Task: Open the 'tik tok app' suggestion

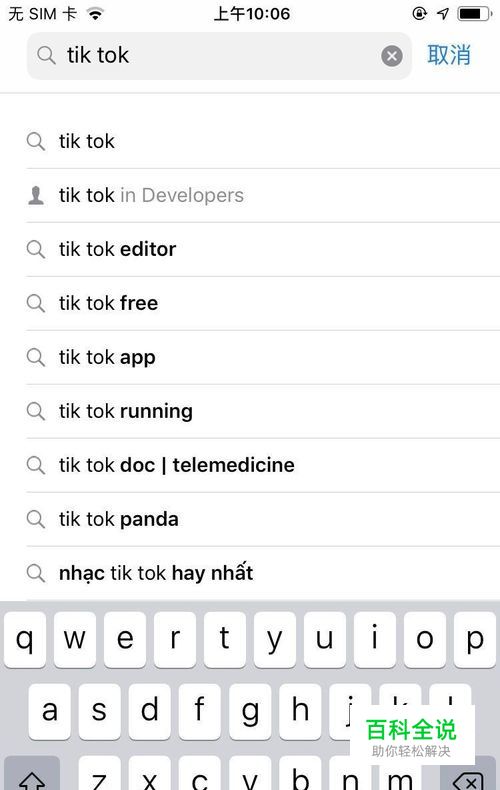Action: click(x=263, y=357)
